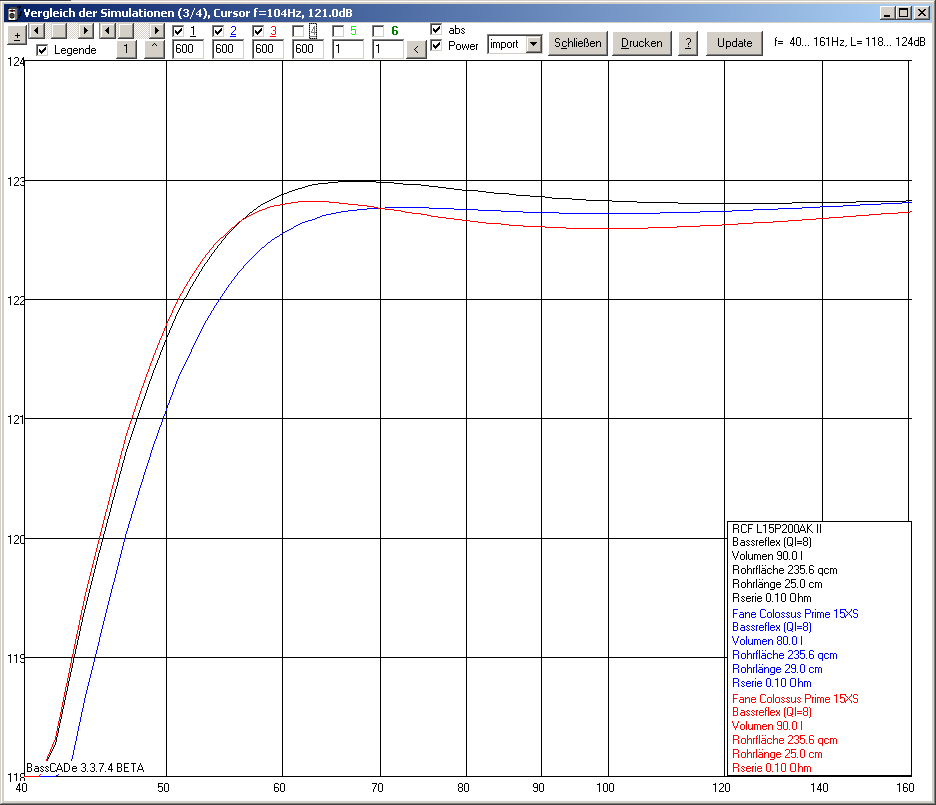Uncheck blue simulation 2 checkbox

218,31
